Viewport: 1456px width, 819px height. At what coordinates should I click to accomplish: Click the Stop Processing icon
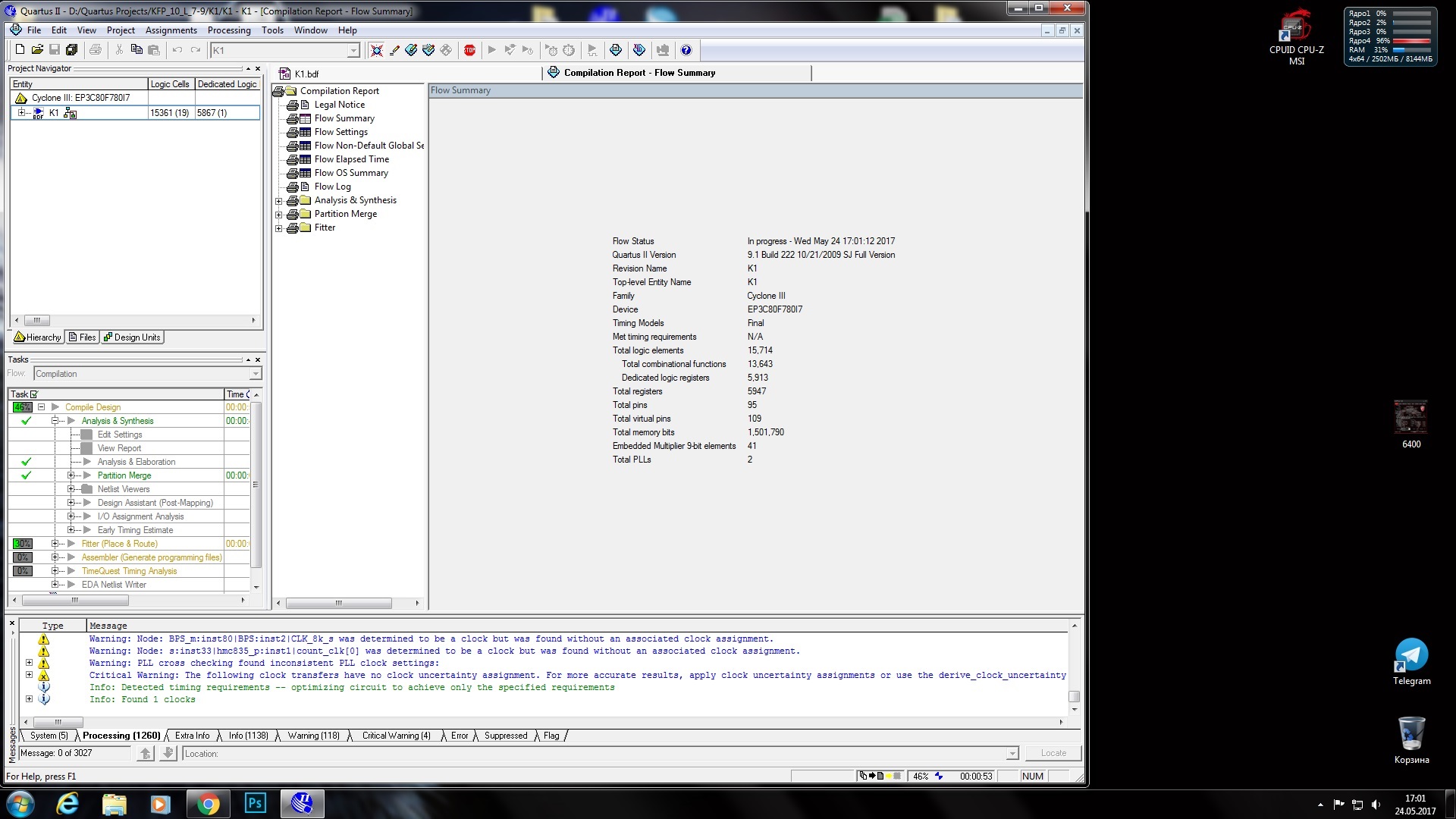469,50
